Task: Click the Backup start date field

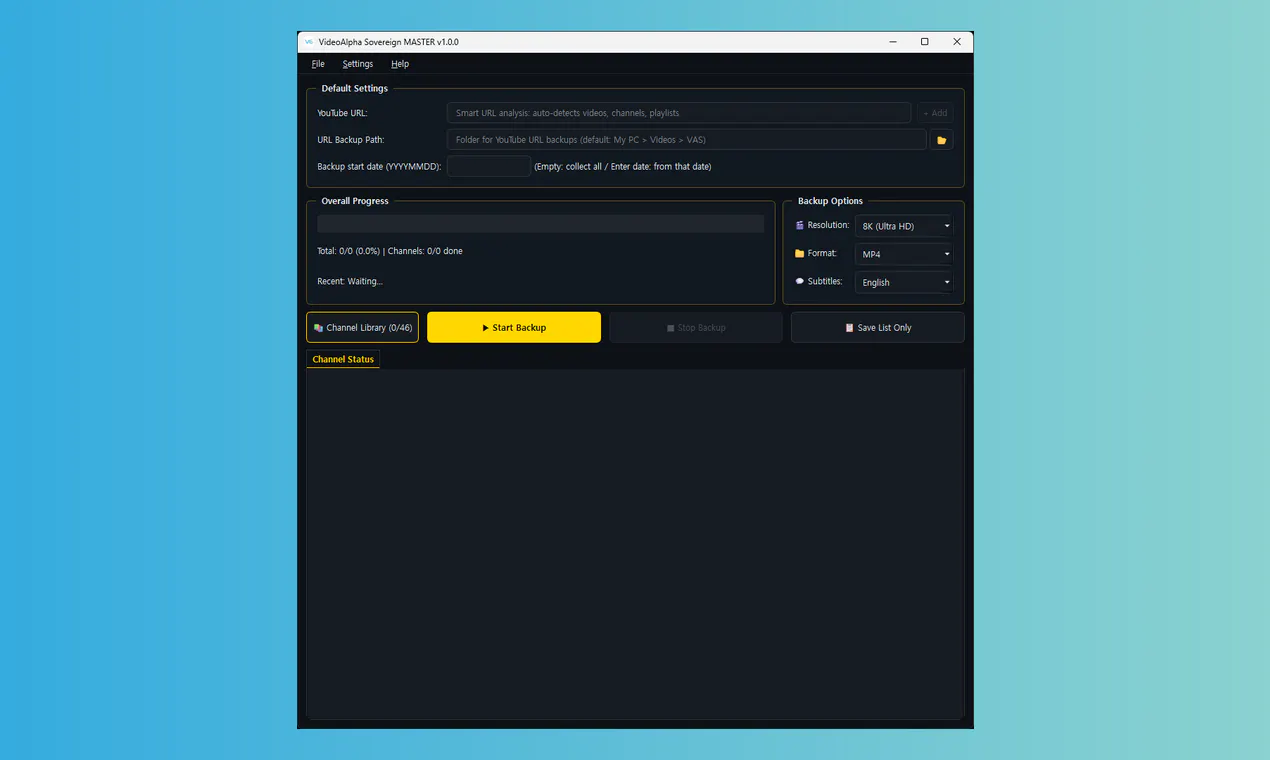Action: coord(489,166)
